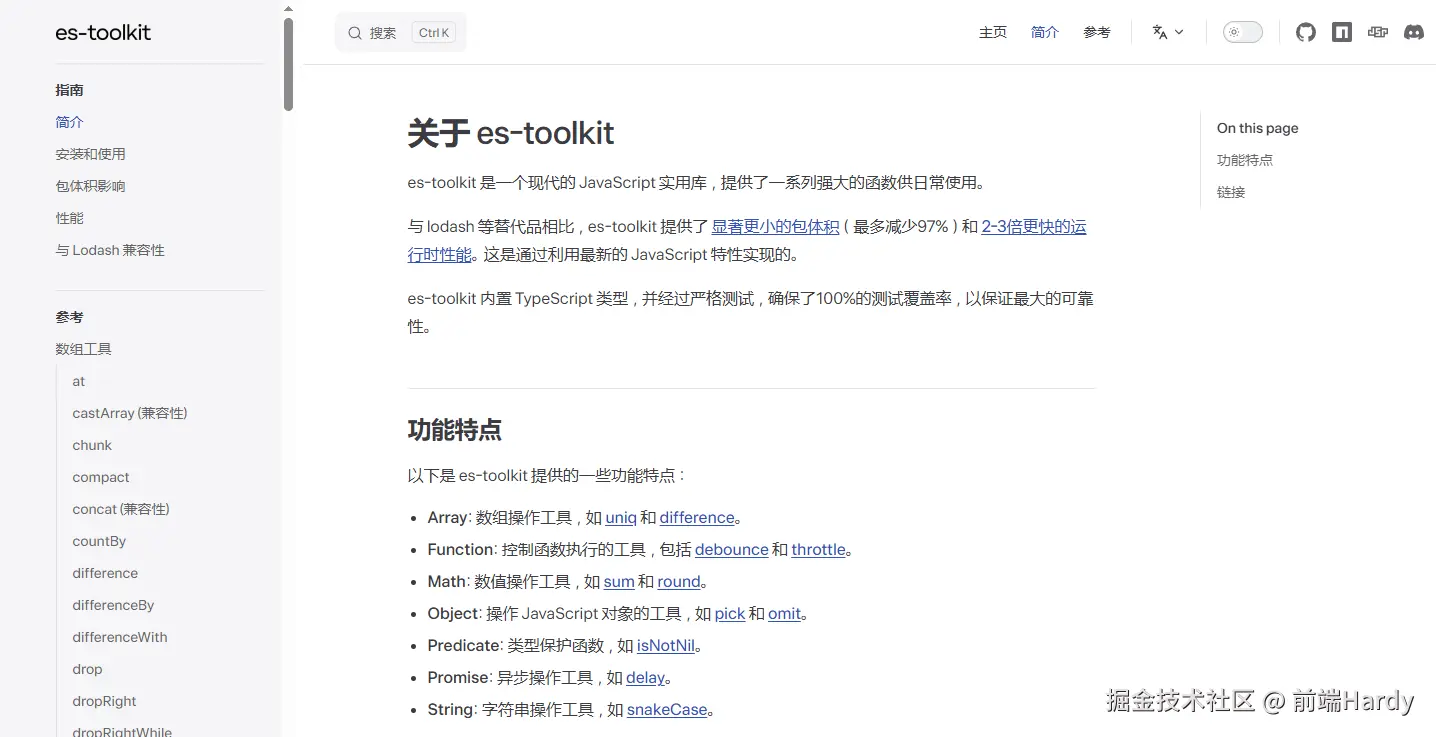Open the GitHub repository icon
Viewport: 1436px width, 737px height.
click(x=1306, y=32)
